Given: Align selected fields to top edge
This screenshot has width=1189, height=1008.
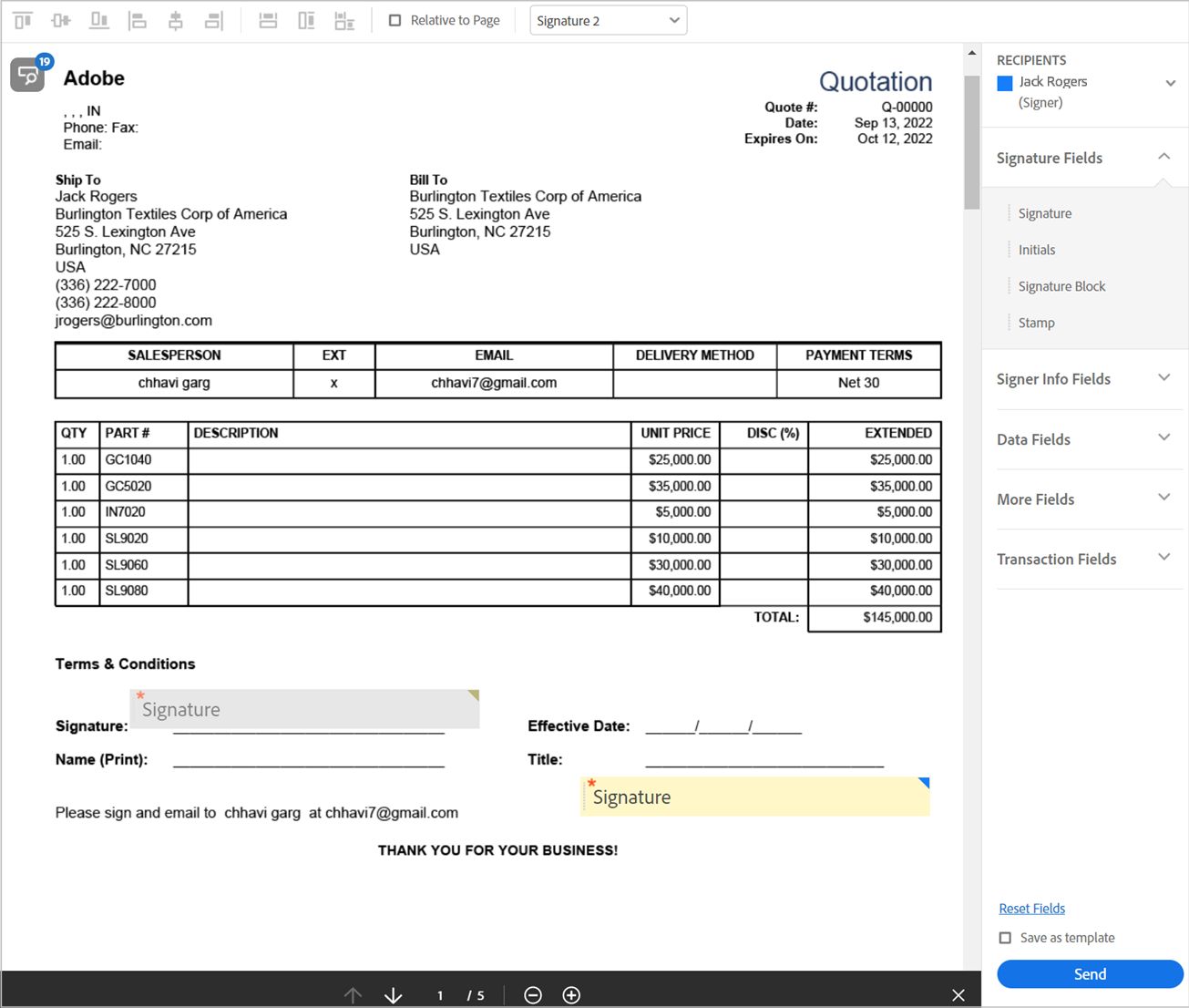Looking at the screenshot, I should click(x=23, y=20).
